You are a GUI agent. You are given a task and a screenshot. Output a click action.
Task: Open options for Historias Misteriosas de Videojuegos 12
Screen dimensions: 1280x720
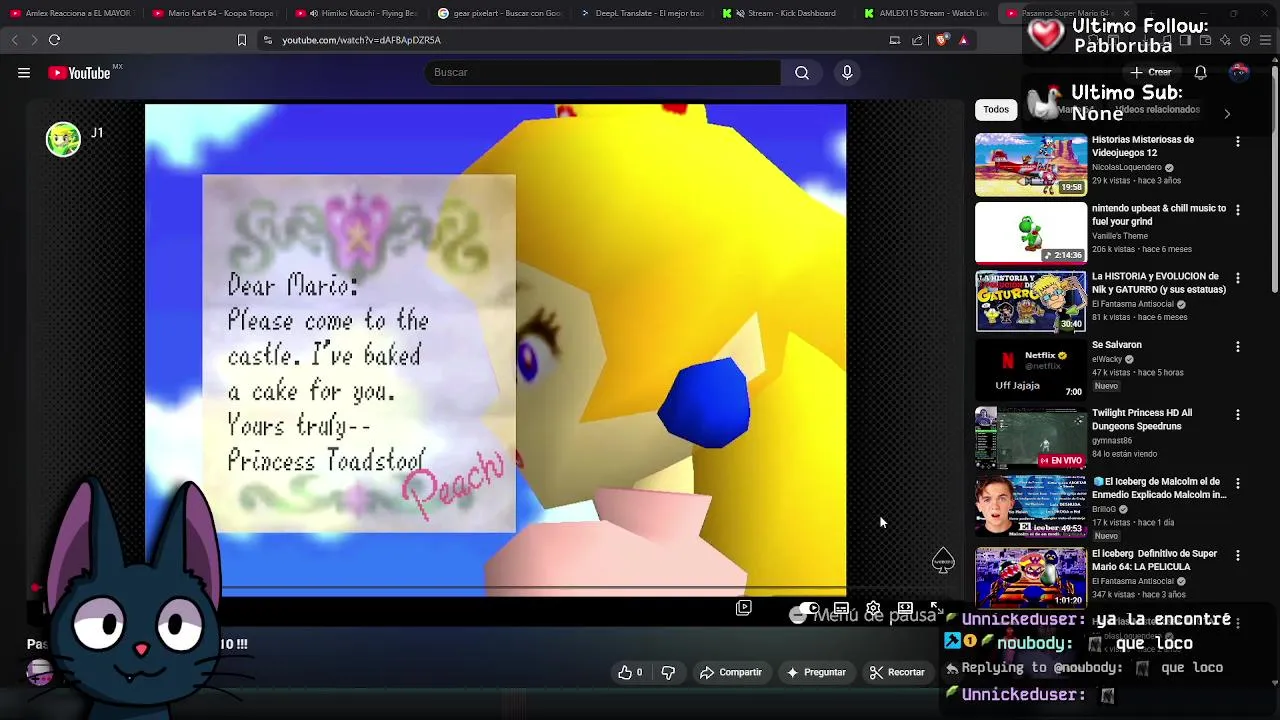click(1238, 142)
